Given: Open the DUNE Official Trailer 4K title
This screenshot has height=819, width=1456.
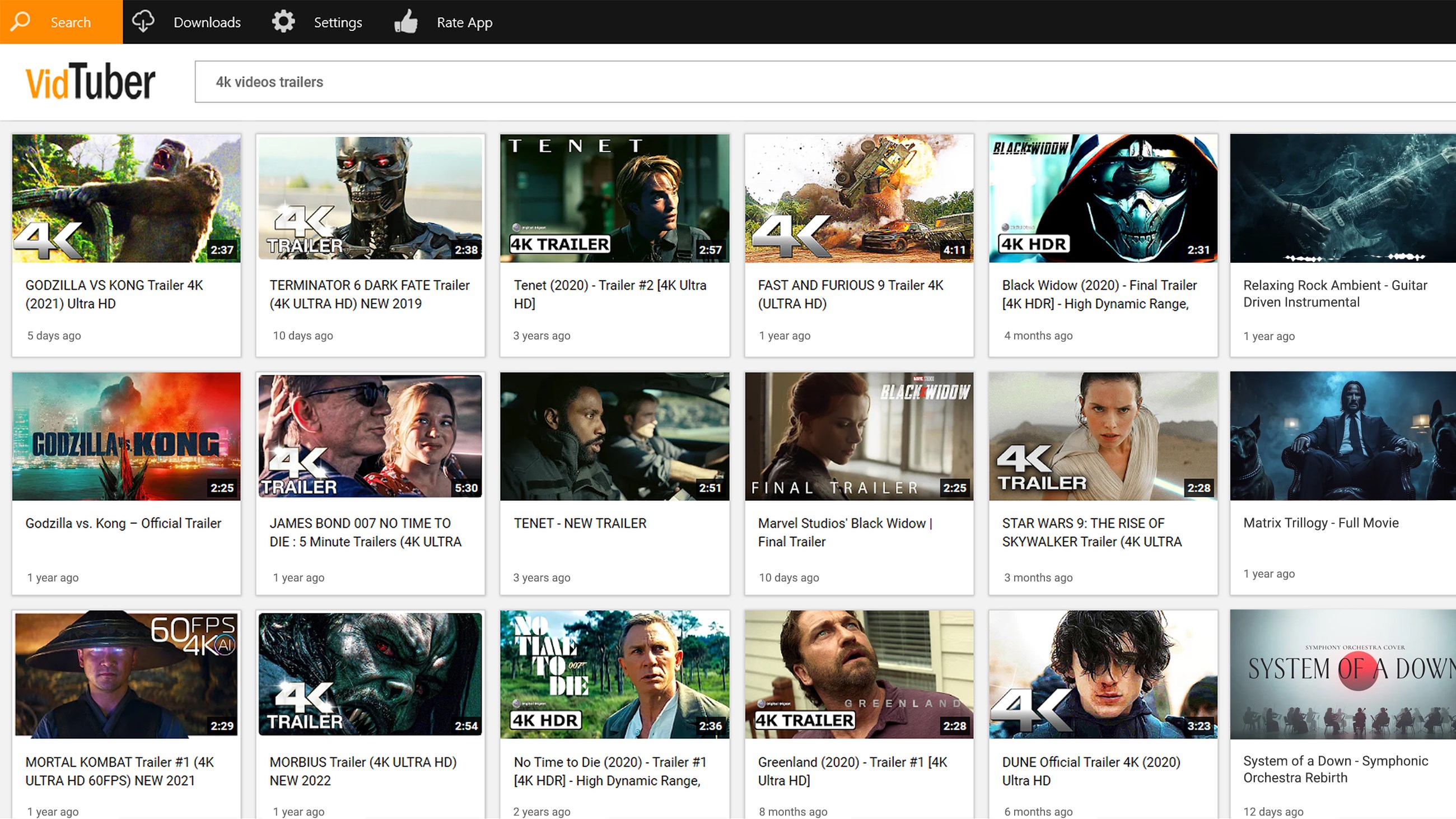Looking at the screenshot, I should 1091,771.
